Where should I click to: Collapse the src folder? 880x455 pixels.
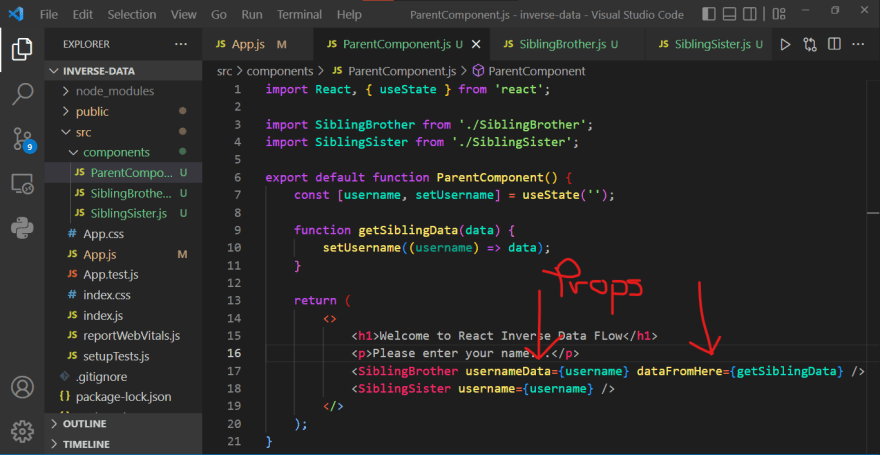[x=123, y=132]
